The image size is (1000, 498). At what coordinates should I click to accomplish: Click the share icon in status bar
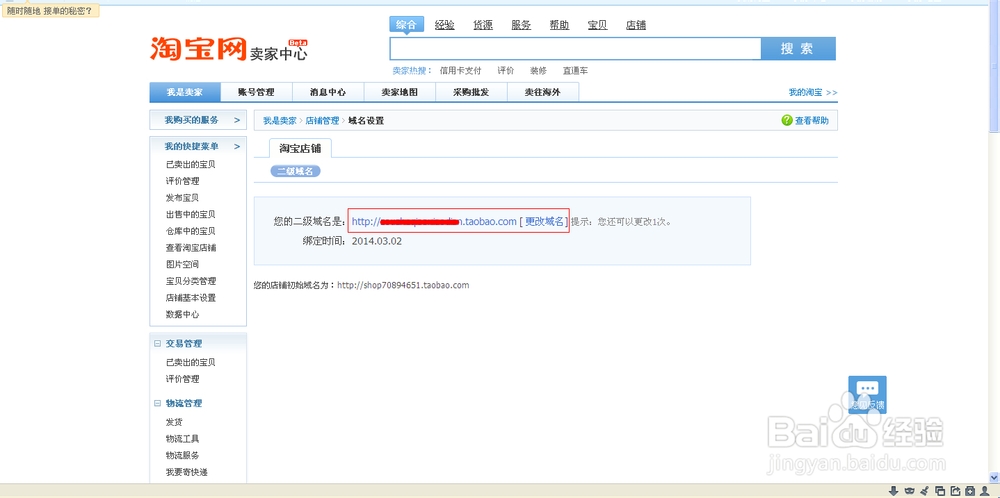tap(955, 490)
